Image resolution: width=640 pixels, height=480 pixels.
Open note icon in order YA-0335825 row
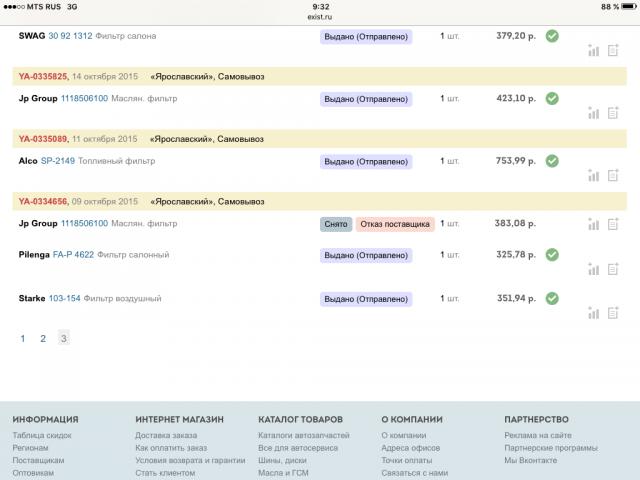tap(613, 113)
